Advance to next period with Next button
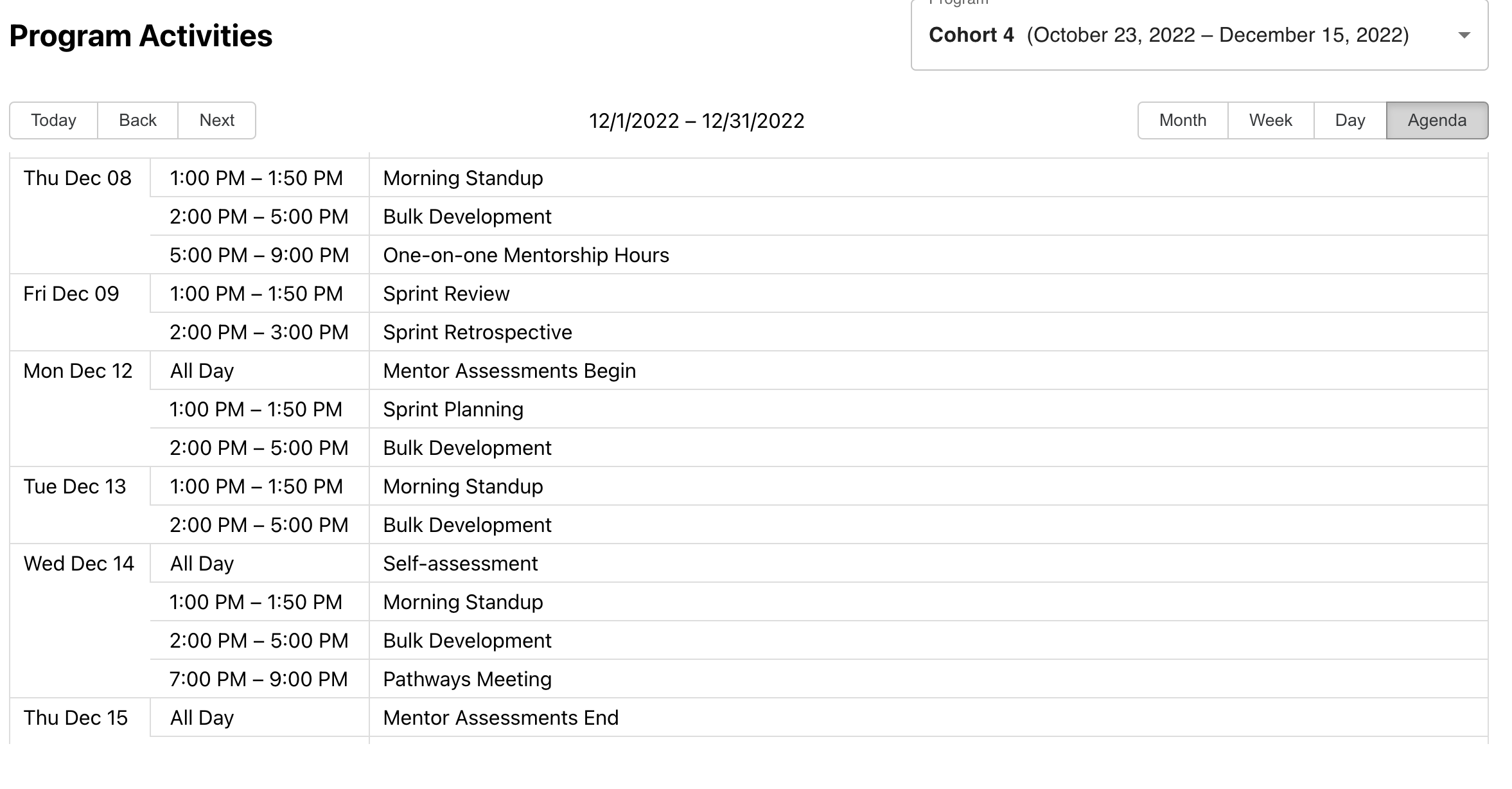This screenshot has height=789, width=1512. click(217, 120)
